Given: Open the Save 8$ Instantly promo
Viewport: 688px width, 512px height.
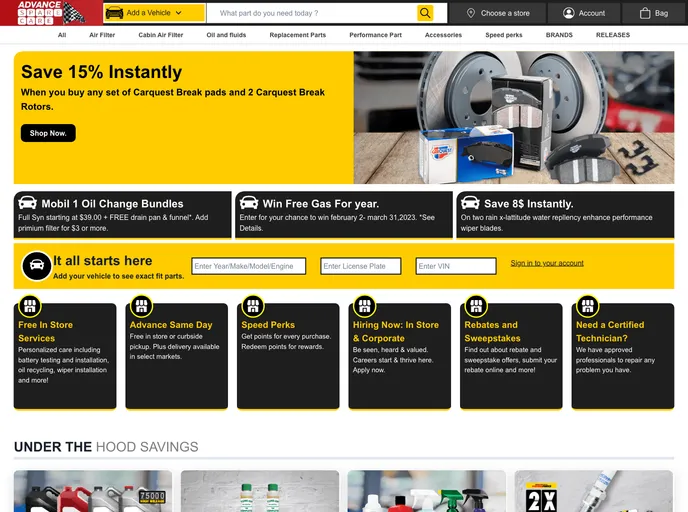Looking at the screenshot, I should 565,215.
